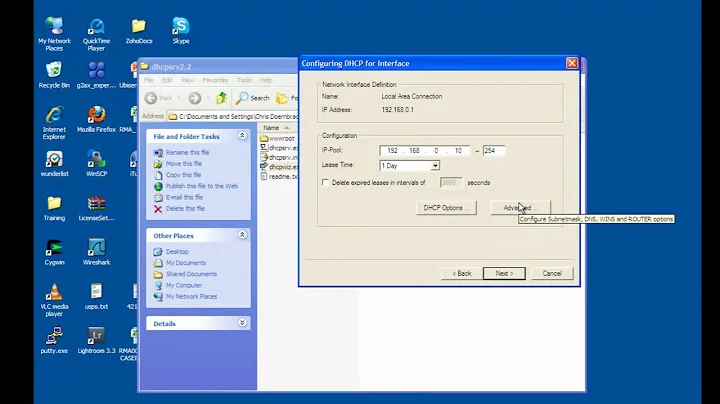Launch Cygwin desktop shortcut

(54, 252)
